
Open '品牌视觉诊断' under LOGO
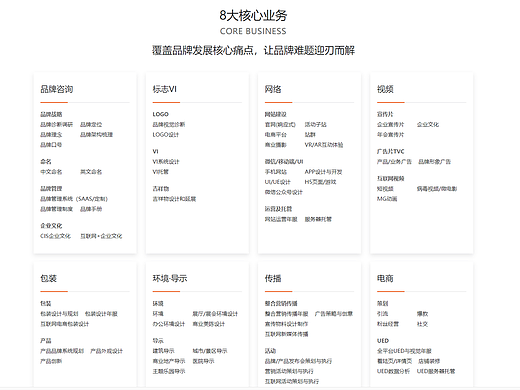tap(169, 125)
